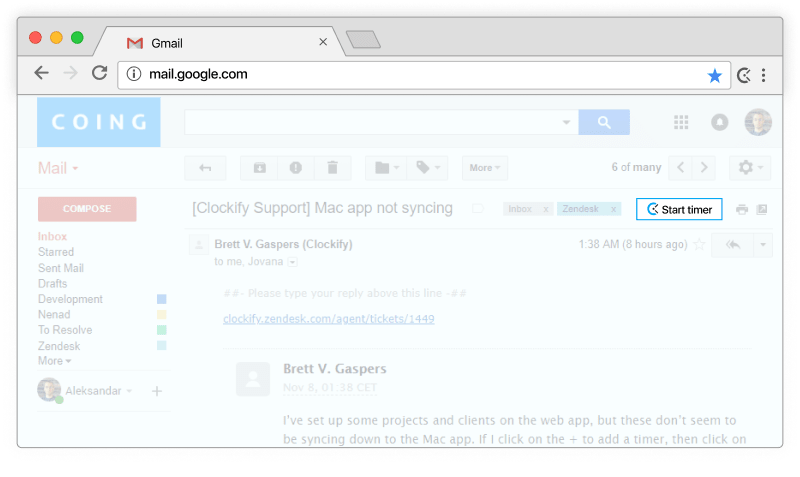Open the To Resolve label

[65, 330]
